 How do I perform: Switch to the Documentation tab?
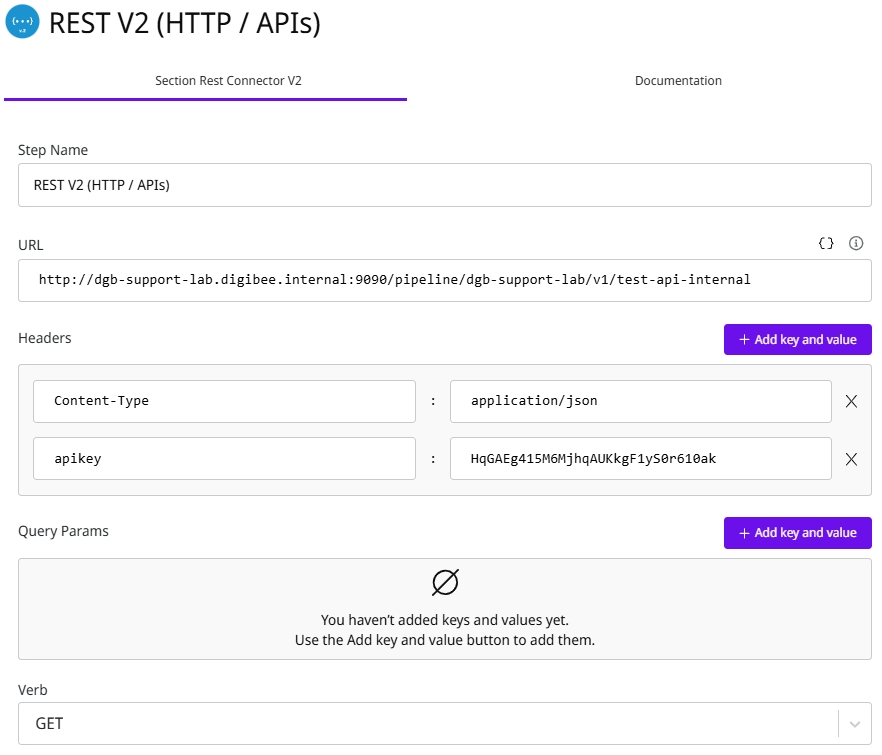(678, 81)
